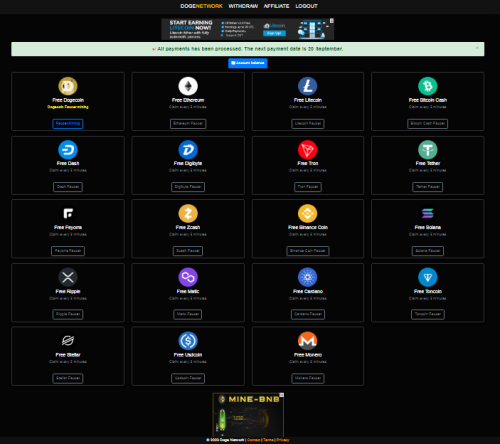Click Sign Up in the Litecoin ad

[x=274, y=33]
